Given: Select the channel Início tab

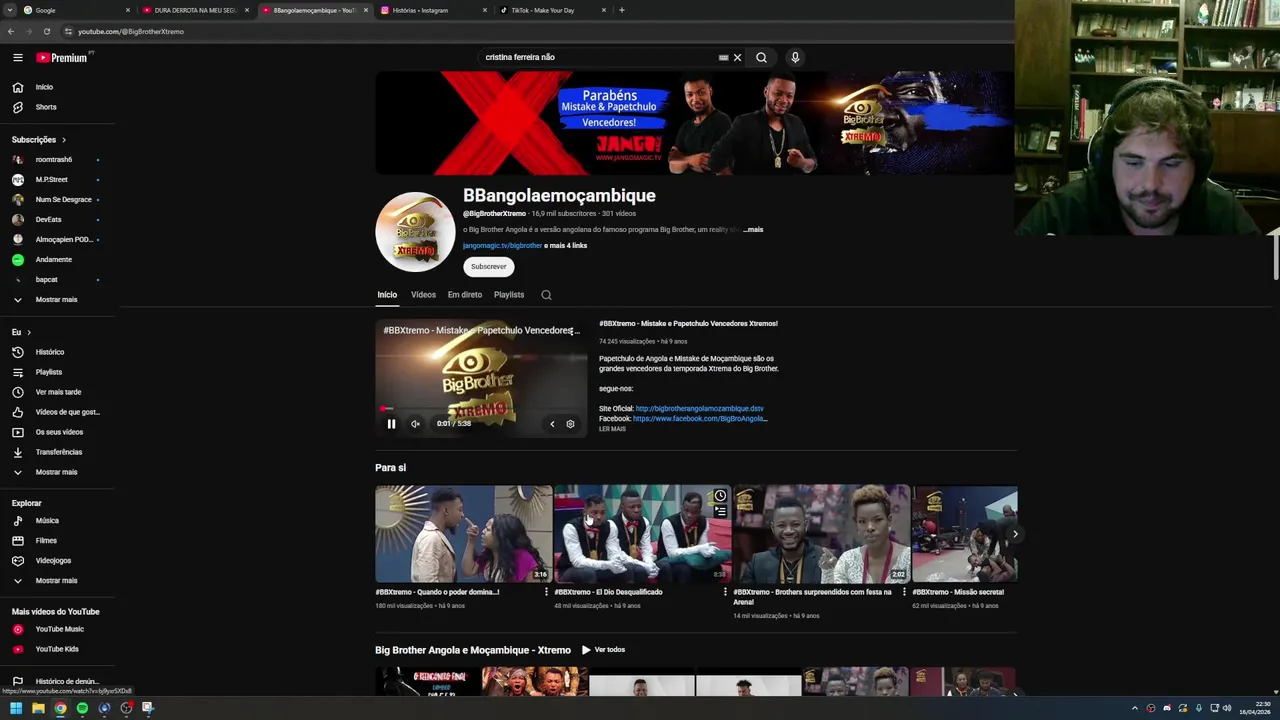Looking at the screenshot, I should [x=387, y=295].
